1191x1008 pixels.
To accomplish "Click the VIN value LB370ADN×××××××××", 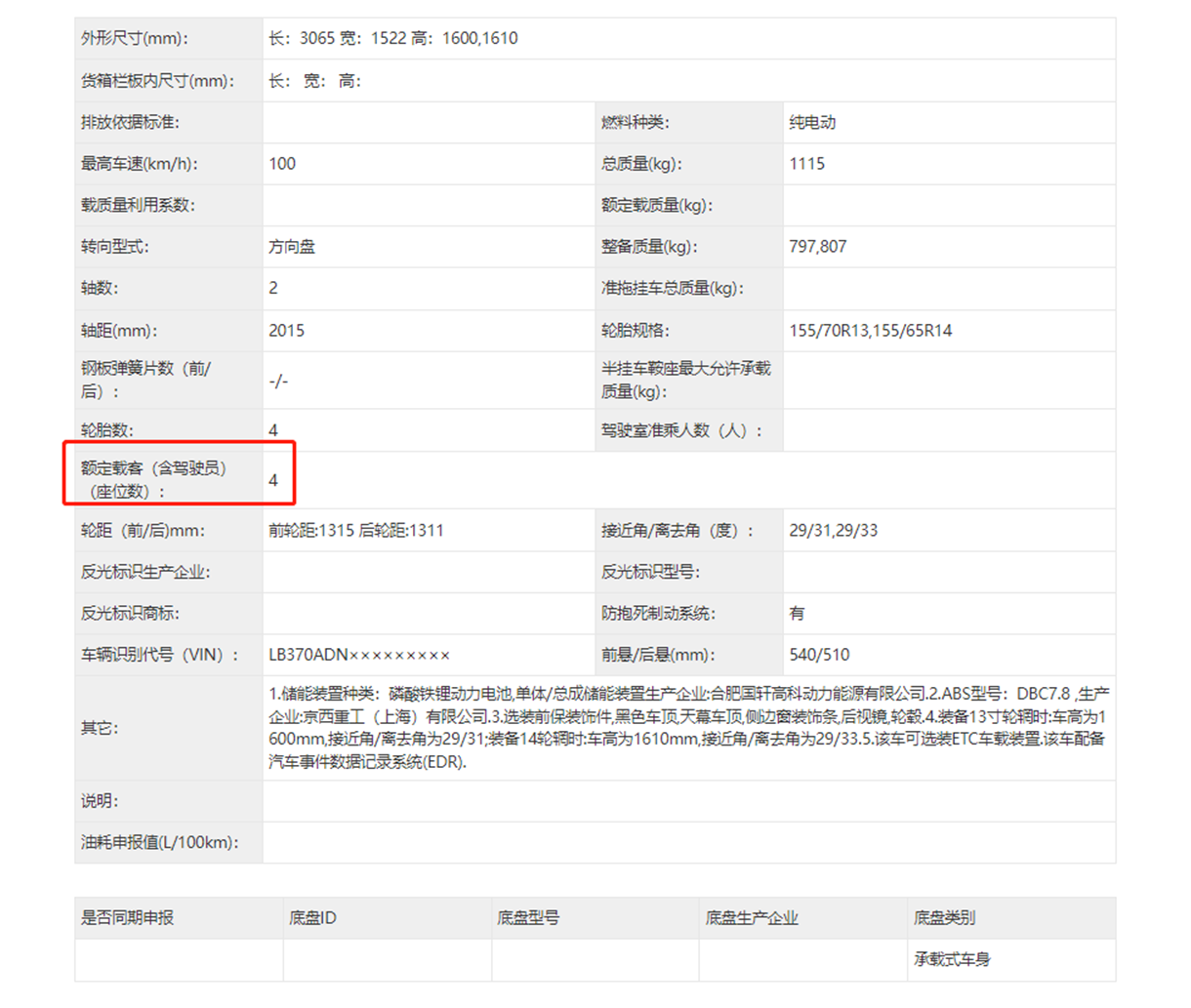I will 359,655.
